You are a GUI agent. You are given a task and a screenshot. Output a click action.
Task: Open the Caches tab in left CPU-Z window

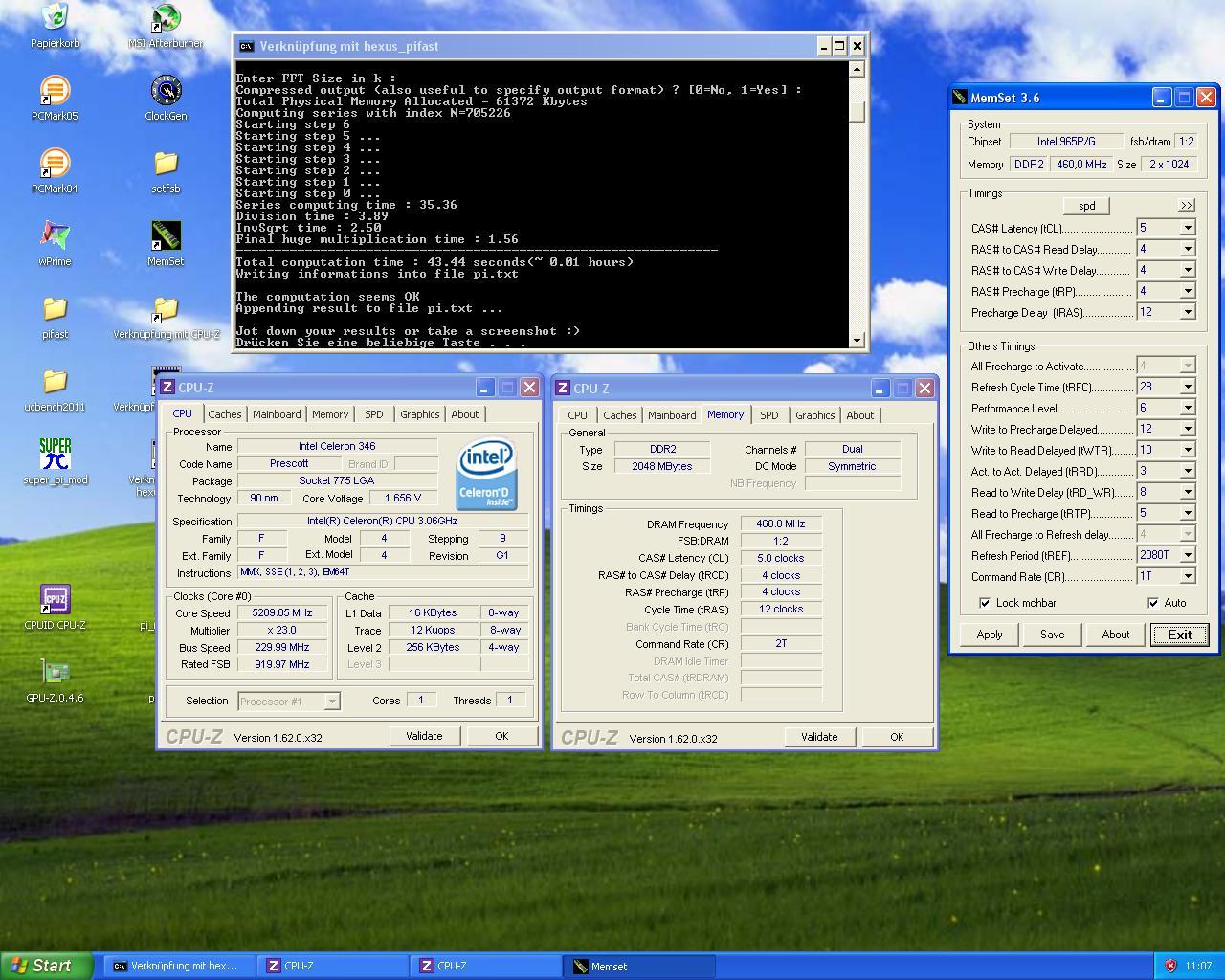coord(225,414)
